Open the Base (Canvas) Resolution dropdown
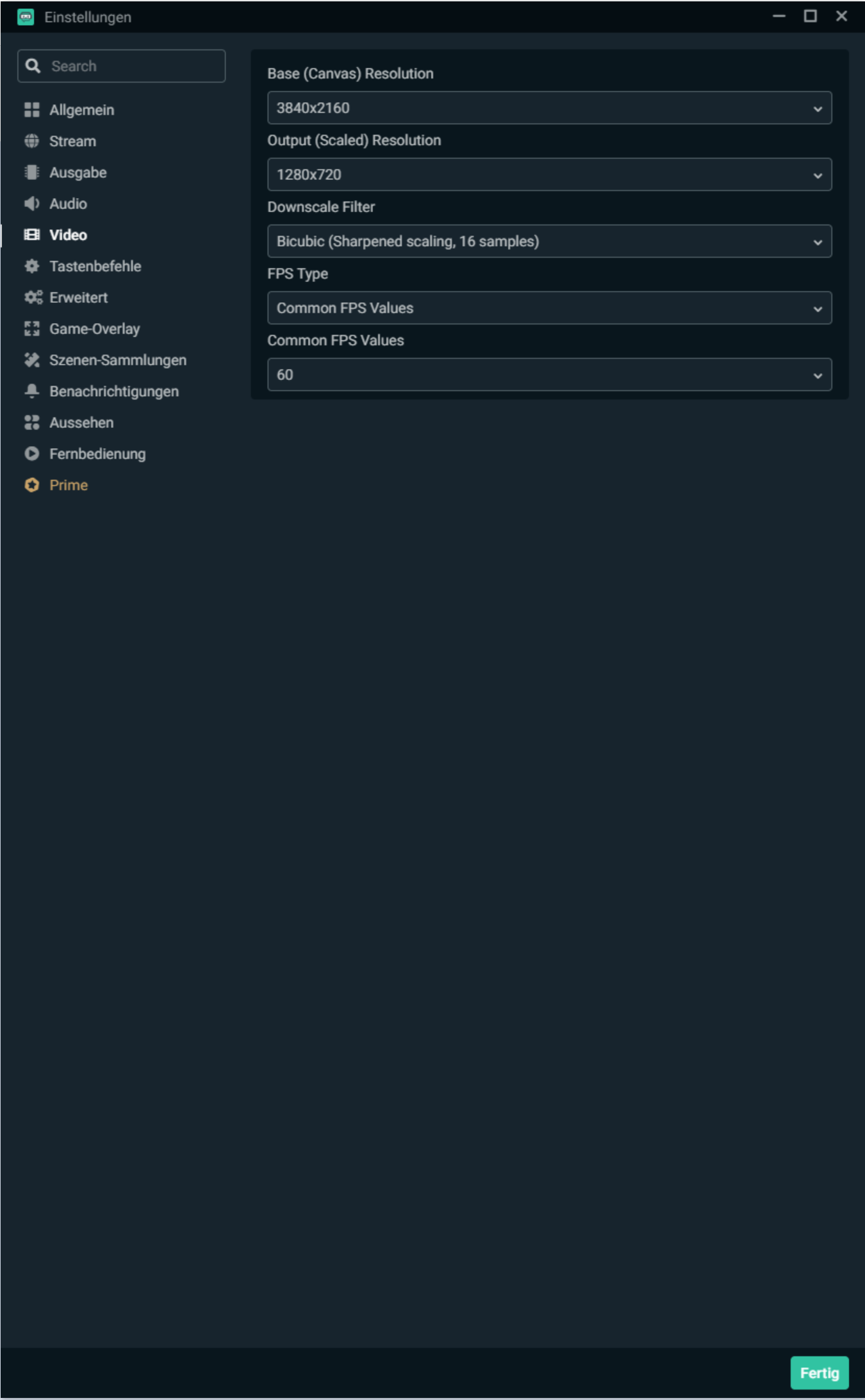 point(549,108)
